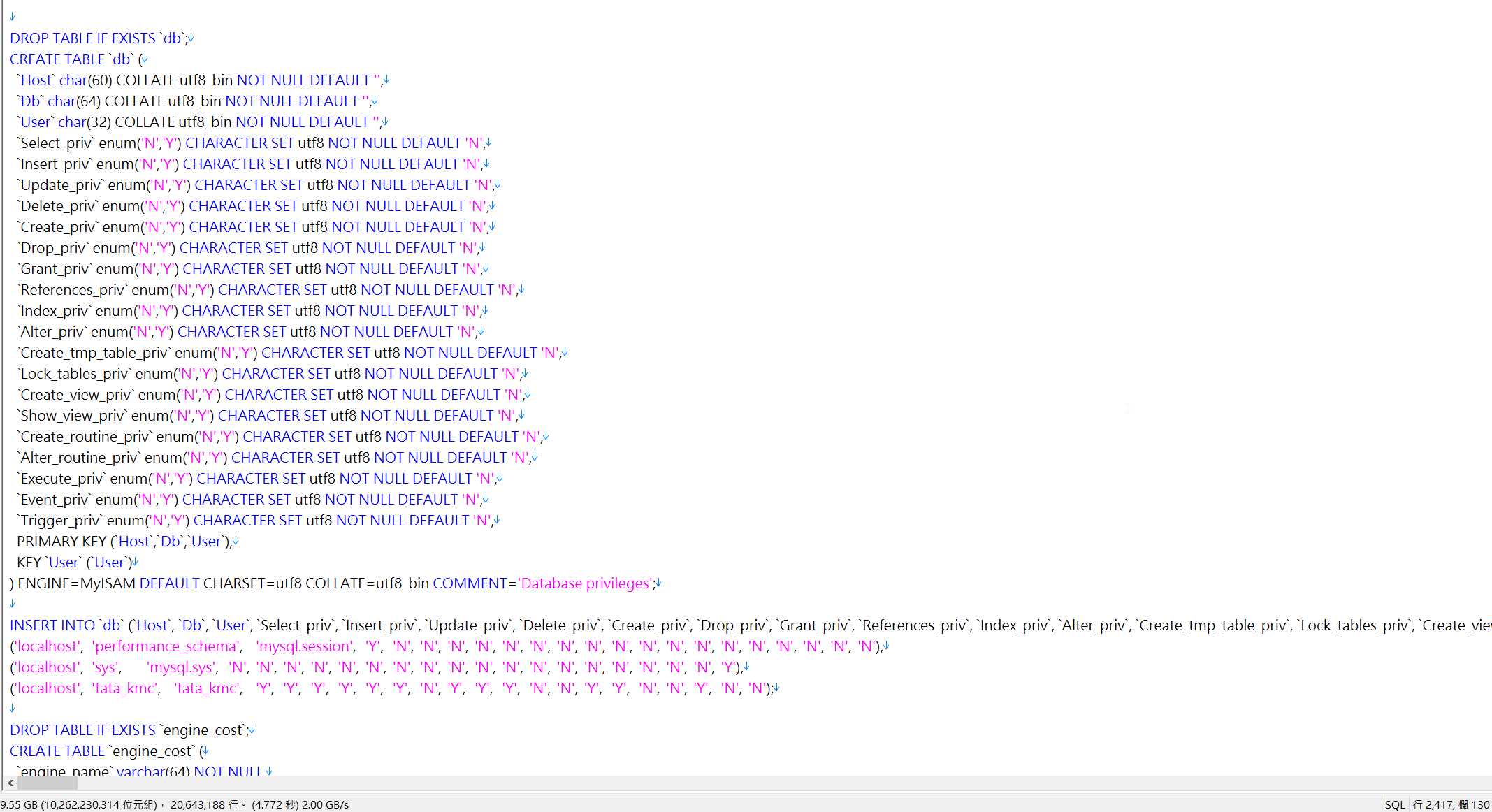The image size is (1492, 812).
Task: Click the '`Drop_priv` enum' definition line
Action: [248, 248]
